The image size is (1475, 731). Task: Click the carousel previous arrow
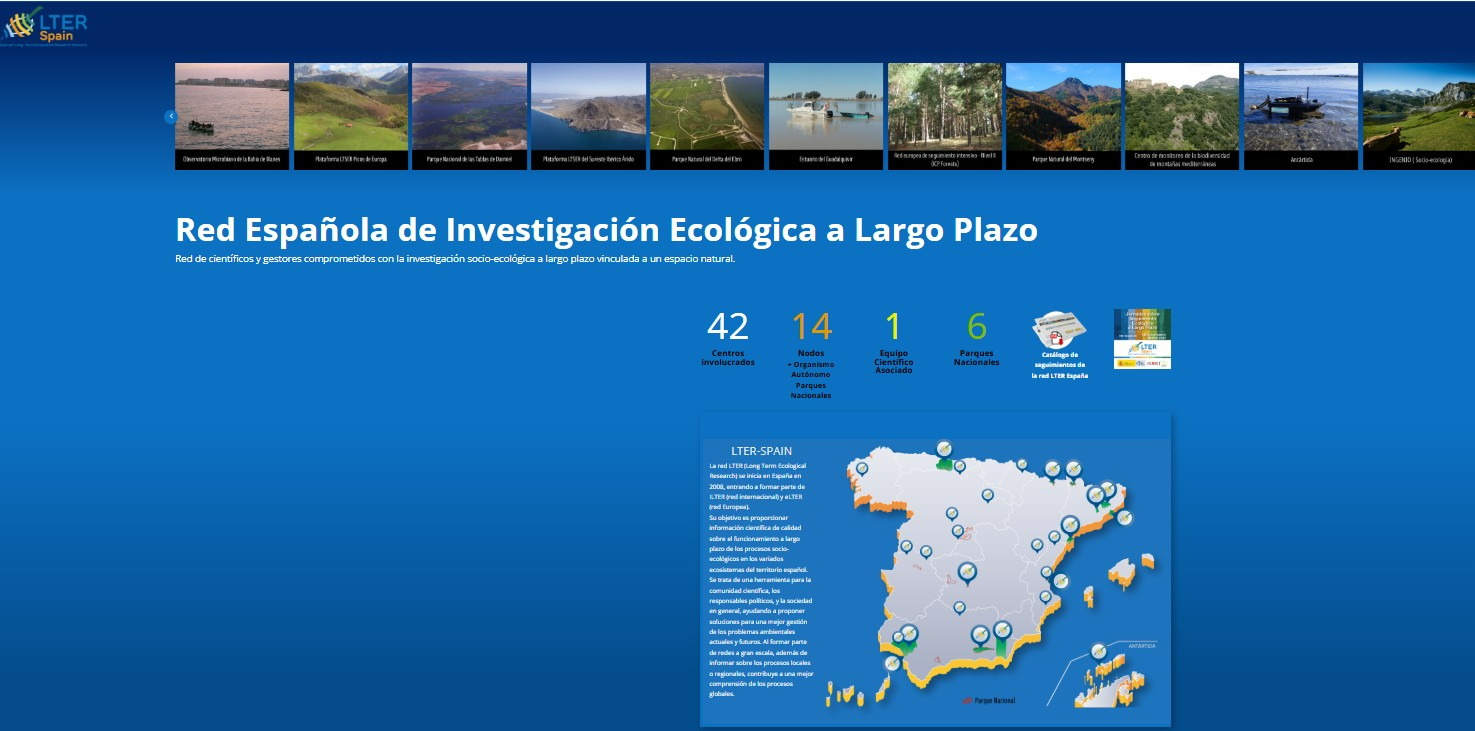tap(170, 117)
